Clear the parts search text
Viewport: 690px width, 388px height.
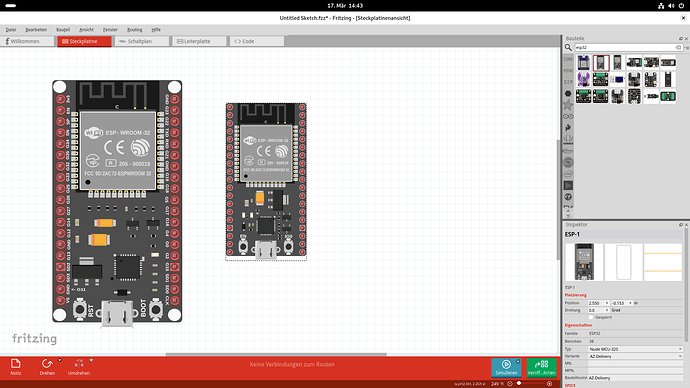tap(678, 47)
